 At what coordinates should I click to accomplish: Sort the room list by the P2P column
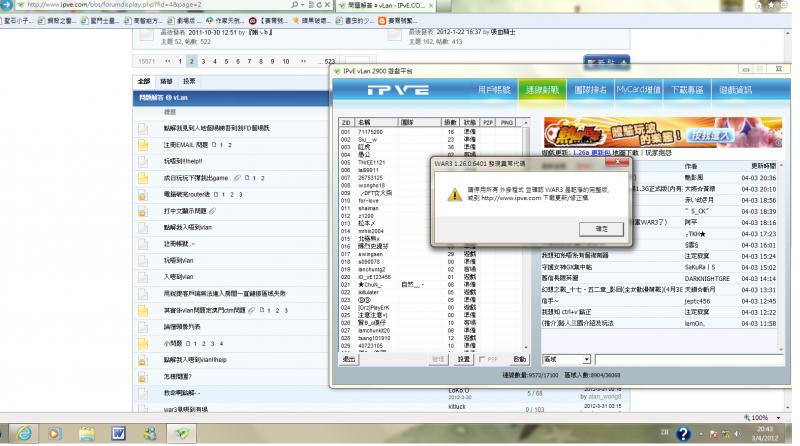[488, 122]
